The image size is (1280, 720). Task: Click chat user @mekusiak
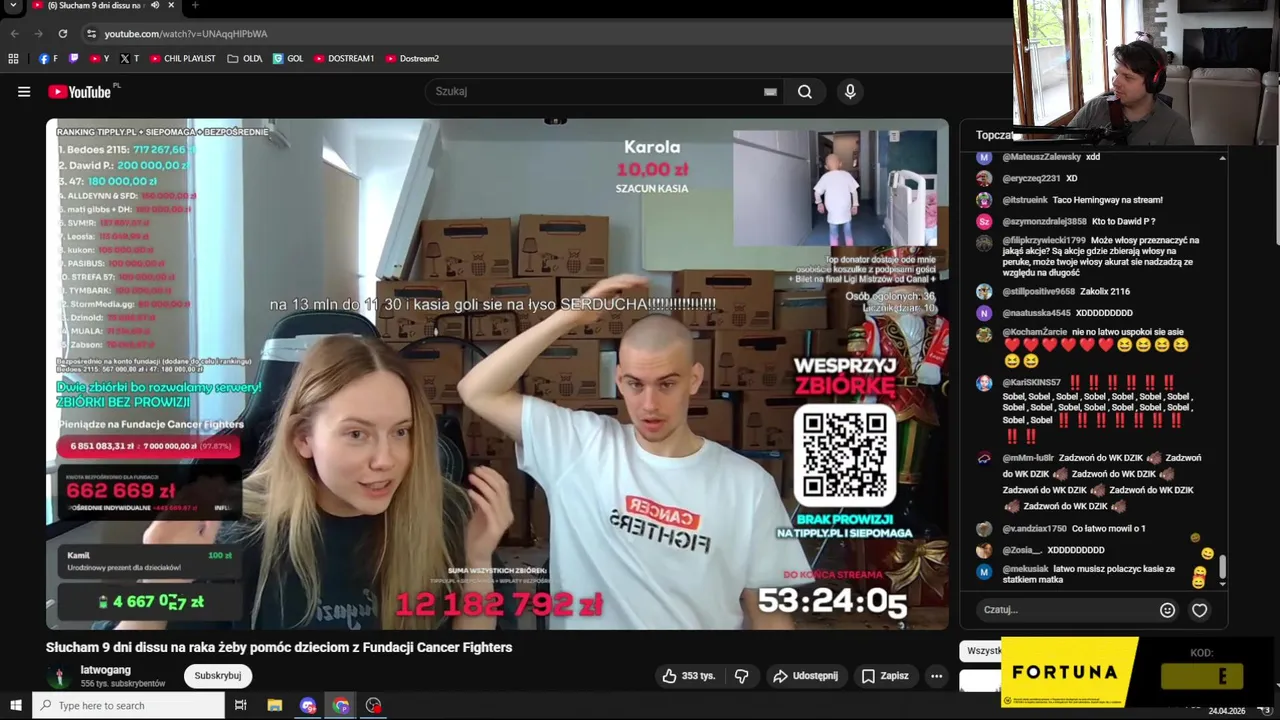click(1025, 569)
